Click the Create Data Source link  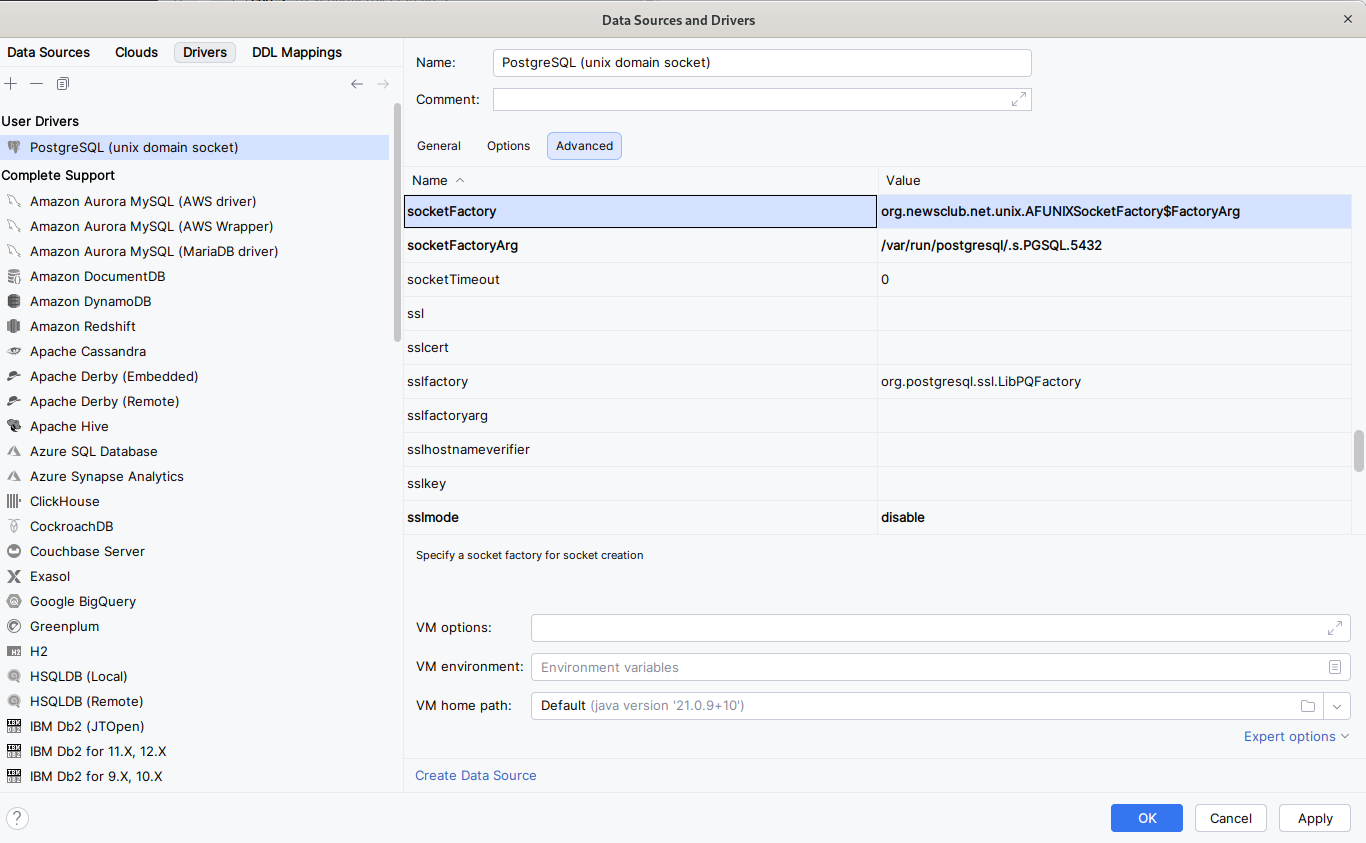click(475, 775)
